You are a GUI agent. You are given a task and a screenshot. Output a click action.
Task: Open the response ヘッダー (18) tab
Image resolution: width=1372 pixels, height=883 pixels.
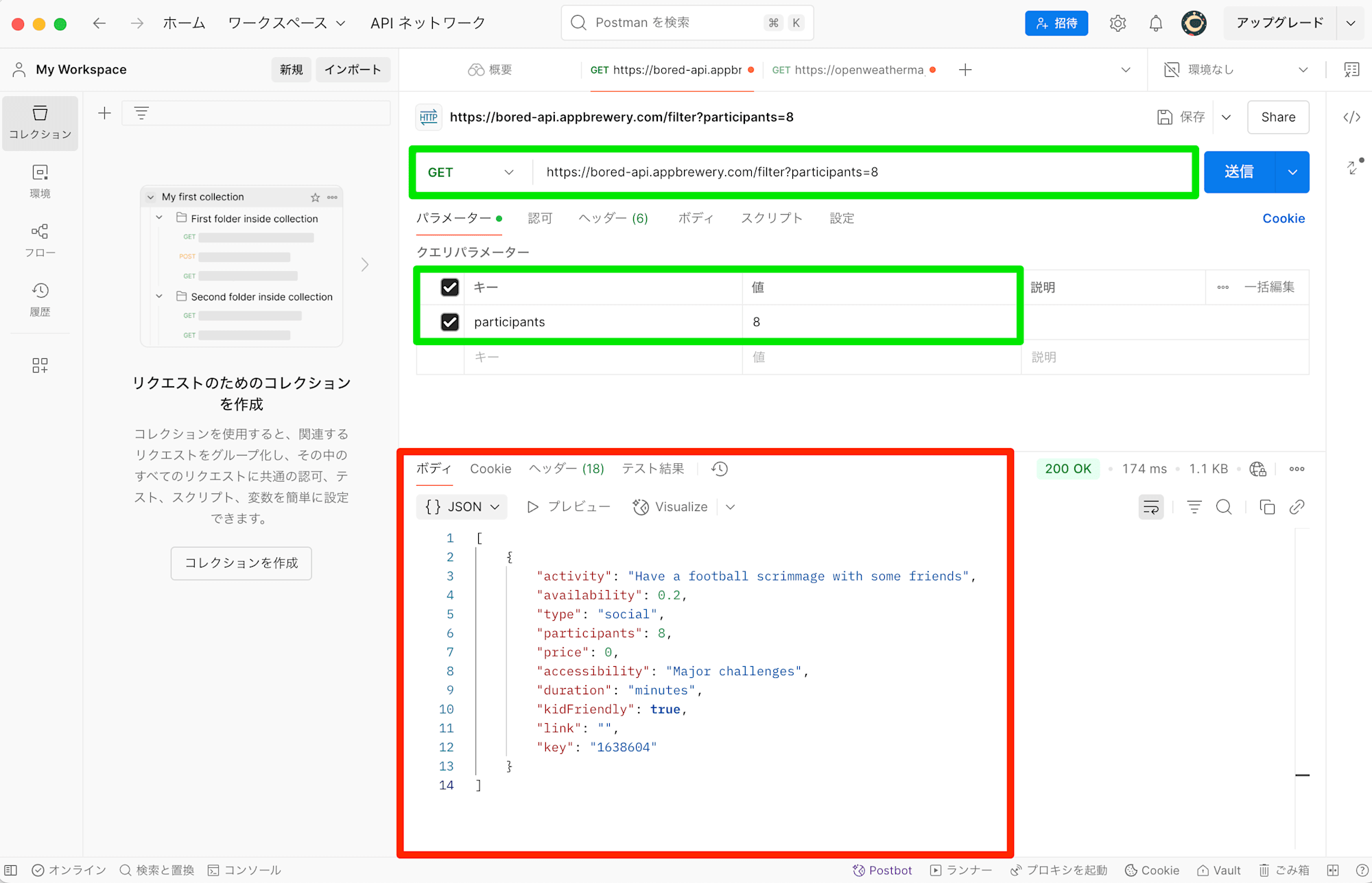566,469
